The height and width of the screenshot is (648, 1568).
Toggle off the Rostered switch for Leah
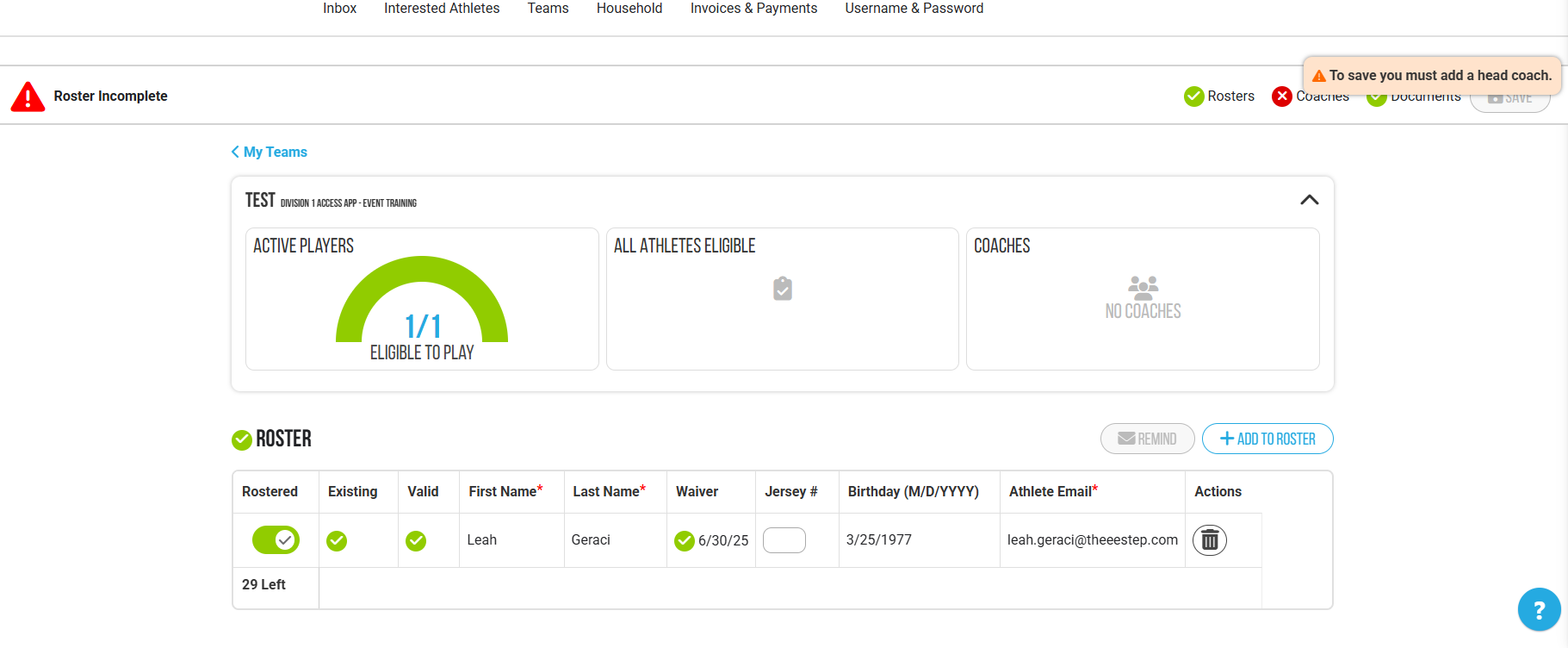tap(276, 540)
